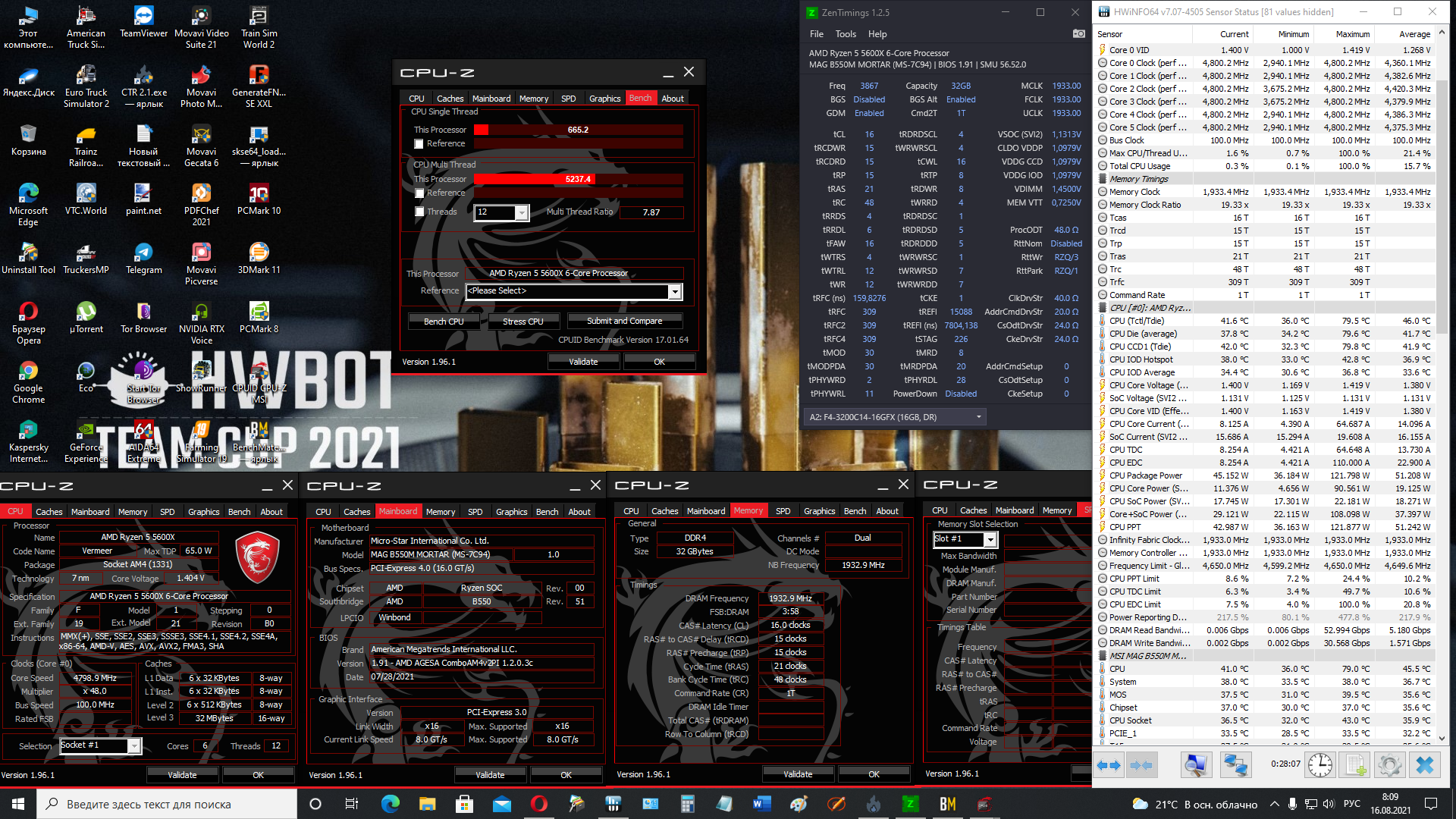Viewport: 1456px width, 819px height.
Task: Click OK in Bench CPU-Z window
Action: click(x=659, y=362)
